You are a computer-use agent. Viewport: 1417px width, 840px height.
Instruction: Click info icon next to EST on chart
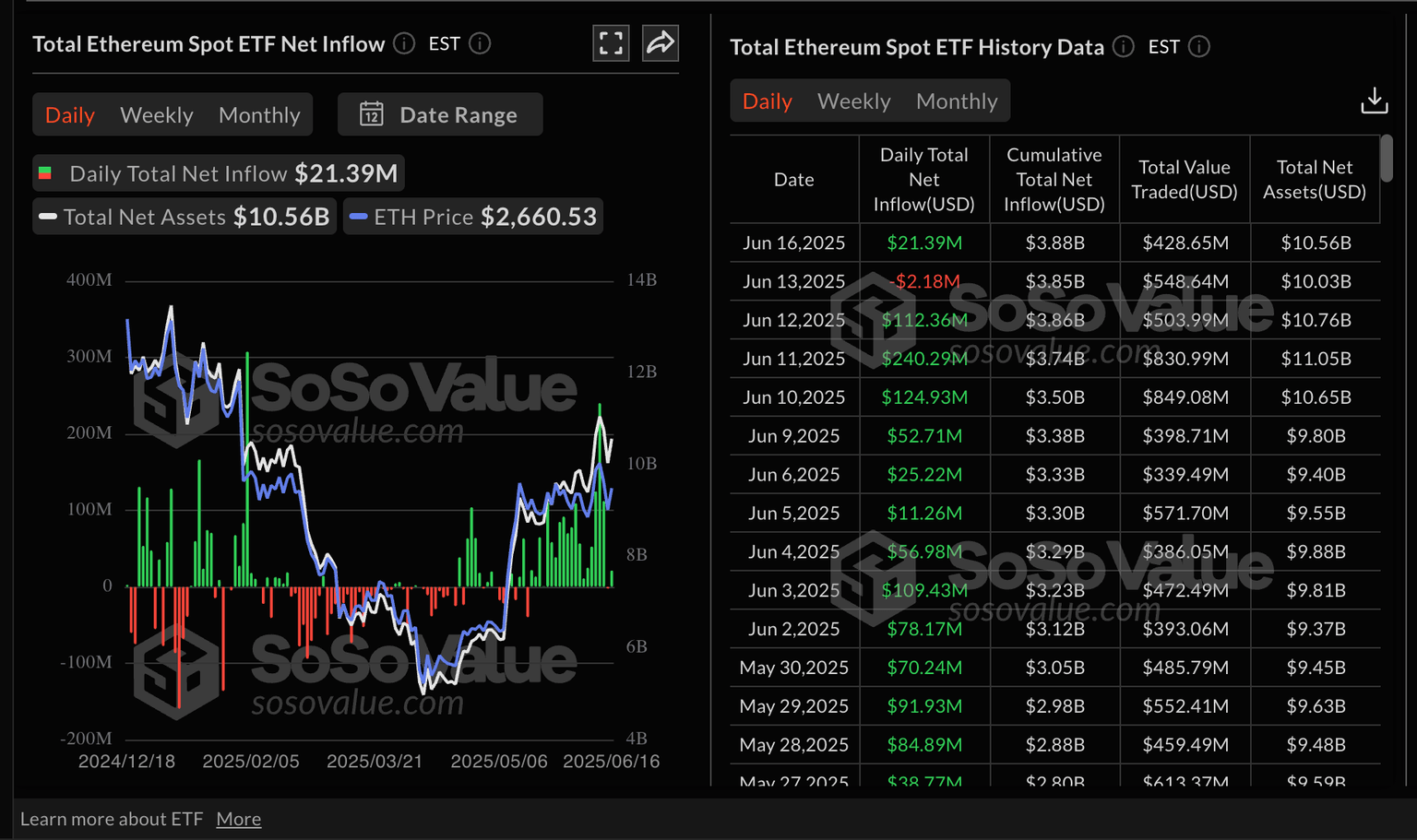coord(480,43)
